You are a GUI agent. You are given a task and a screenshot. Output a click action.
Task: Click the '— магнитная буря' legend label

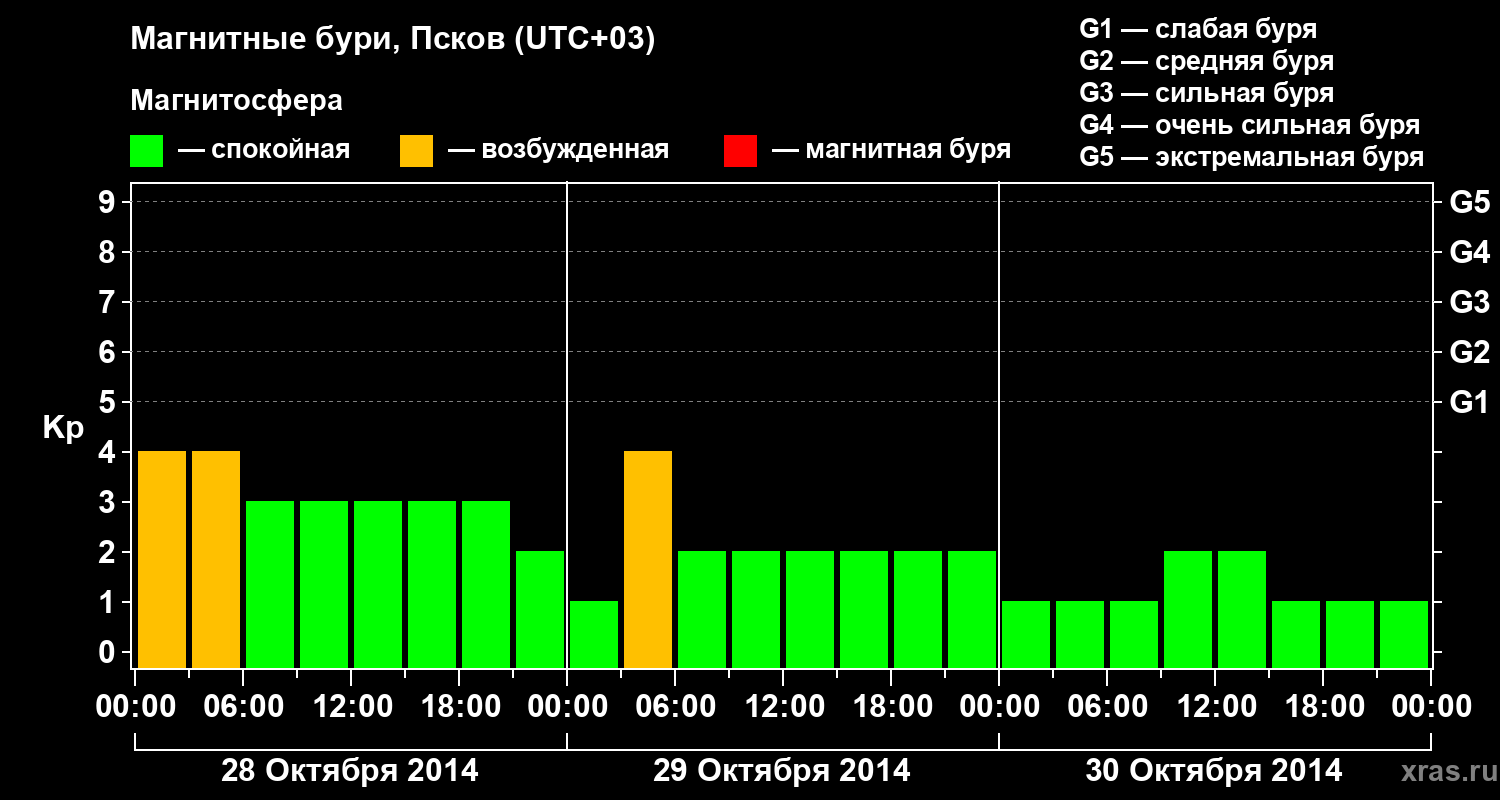coord(891,150)
